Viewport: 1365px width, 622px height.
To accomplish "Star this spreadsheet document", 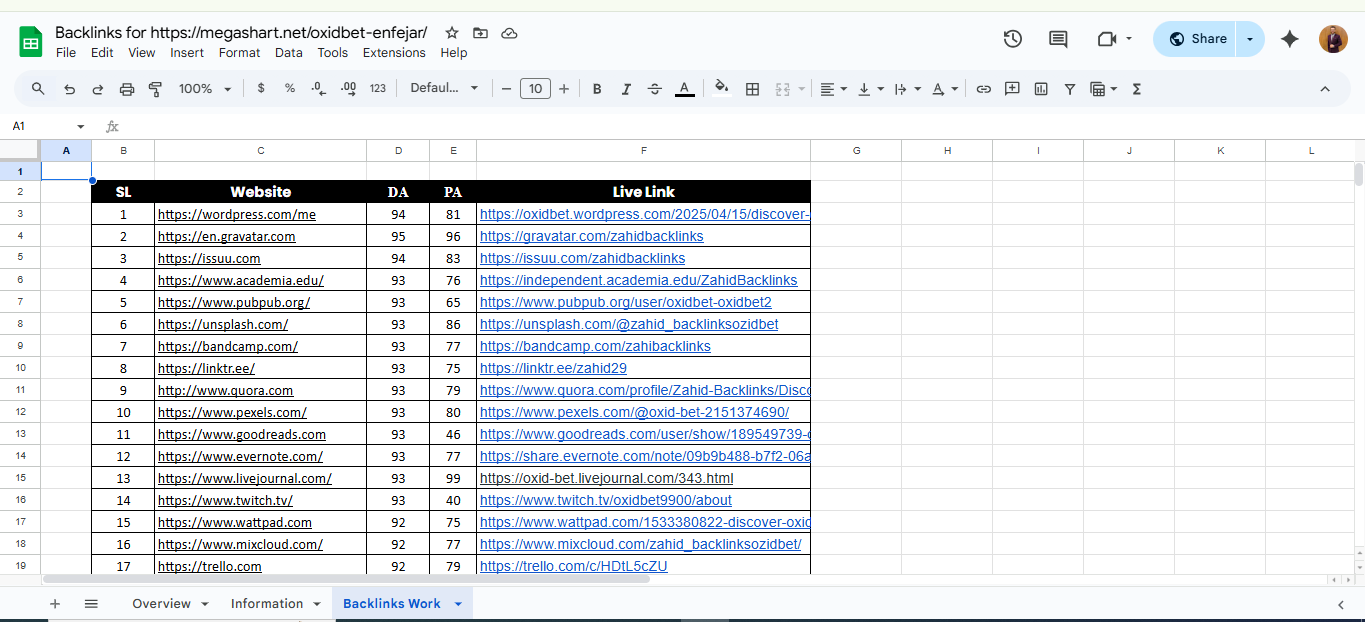I will 452,33.
